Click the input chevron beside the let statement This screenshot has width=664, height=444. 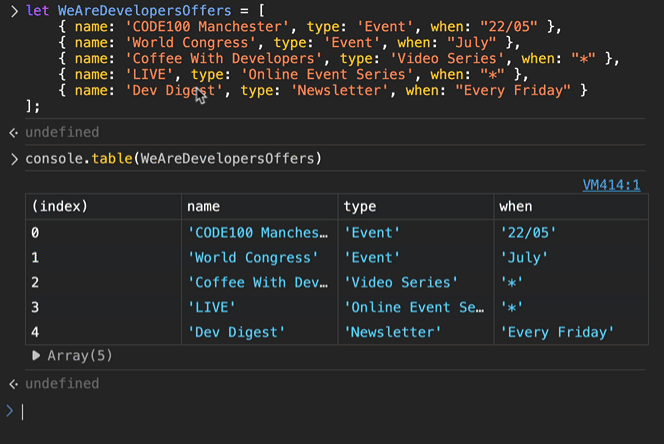(x=14, y=11)
